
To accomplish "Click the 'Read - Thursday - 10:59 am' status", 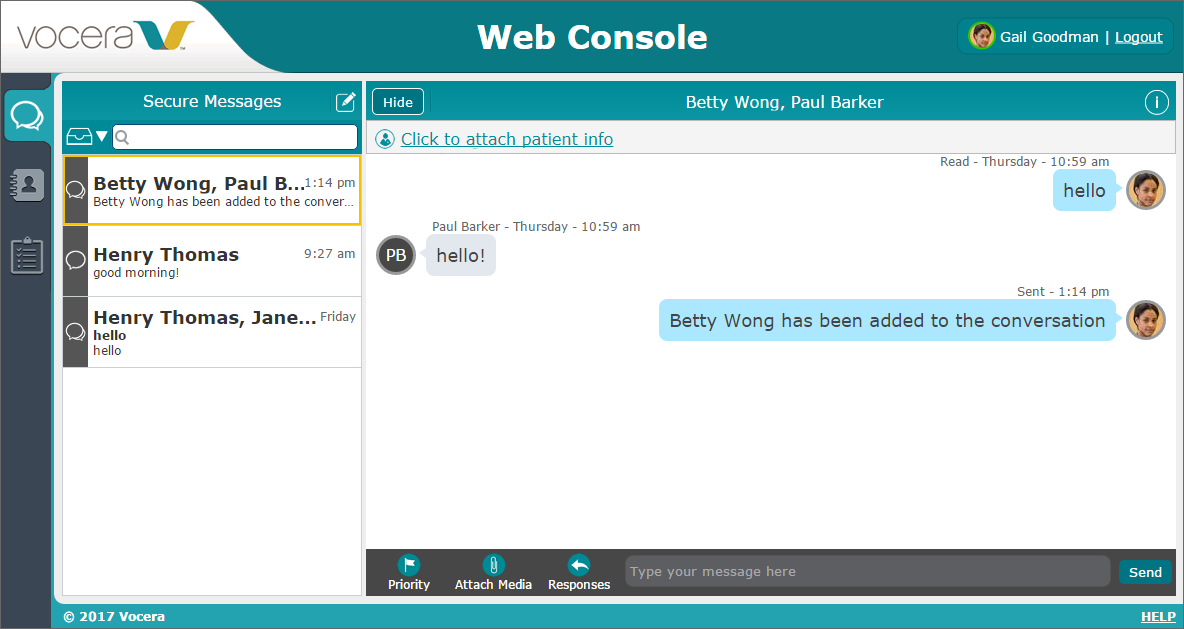I will [x=1024, y=162].
